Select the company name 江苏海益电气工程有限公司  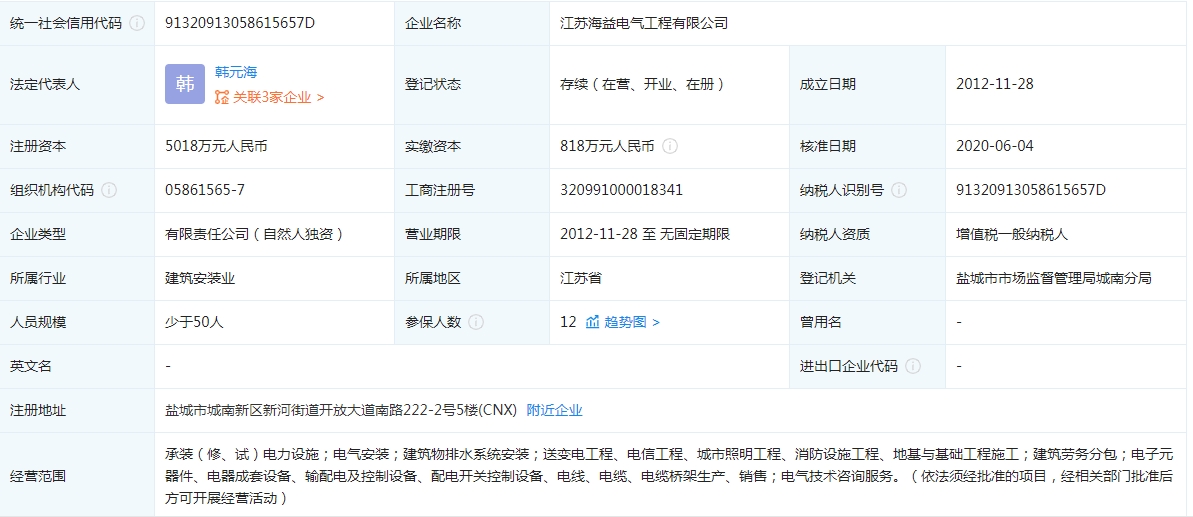pyautogui.click(x=644, y=23)
